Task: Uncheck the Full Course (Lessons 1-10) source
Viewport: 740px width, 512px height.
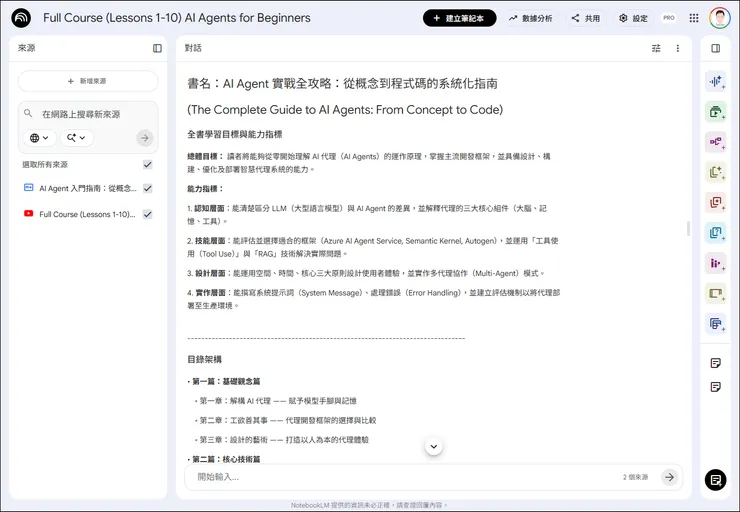Action: [148, 214]
